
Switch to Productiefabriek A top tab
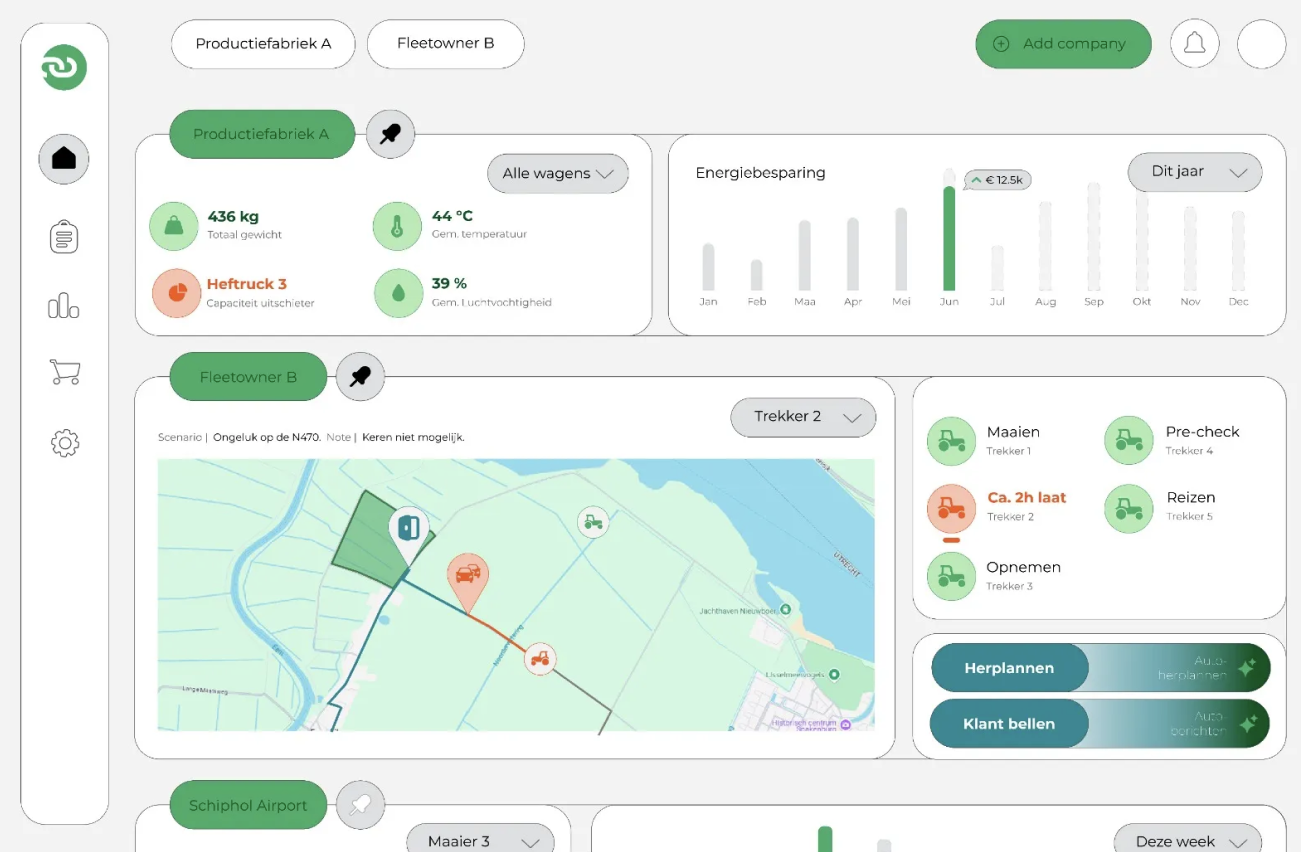tap(263, 44)
